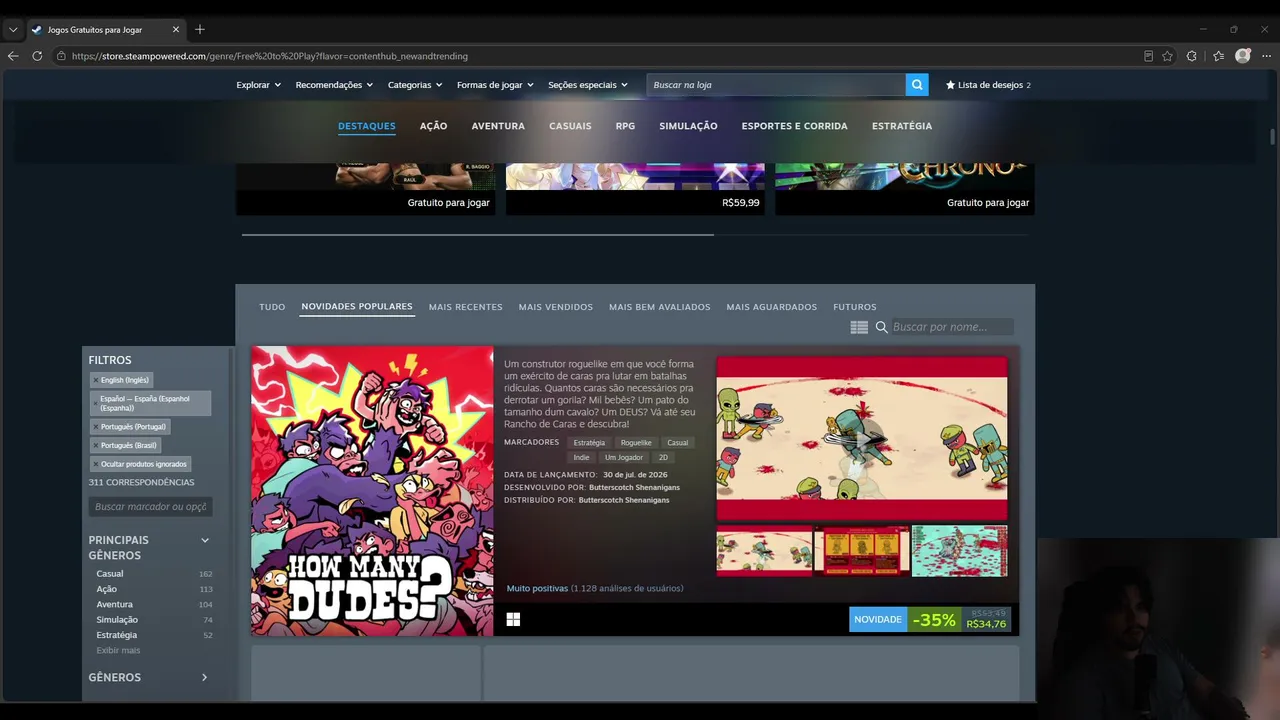Image resolution: width=1280 pixels, height=720 pixels.
Task: Open the How Many Dudes cover art
Action: point(372,491)
